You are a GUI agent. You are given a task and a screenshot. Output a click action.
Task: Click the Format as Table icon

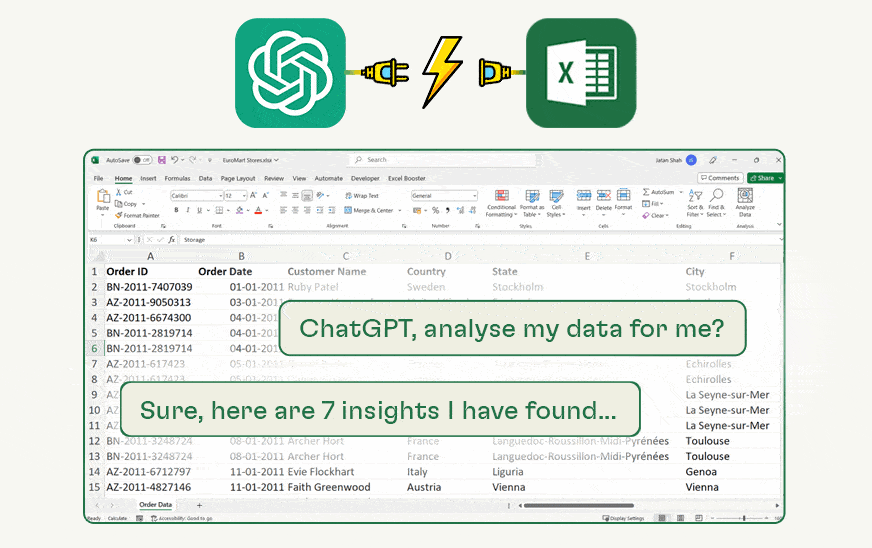click(532, 201)
